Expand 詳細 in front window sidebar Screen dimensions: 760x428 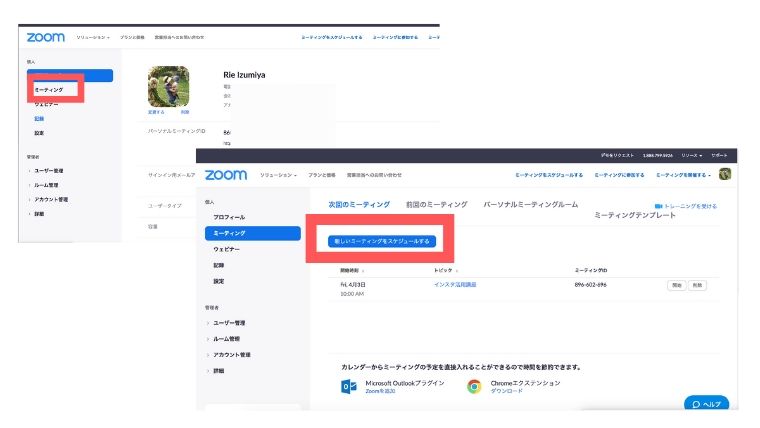219,371
